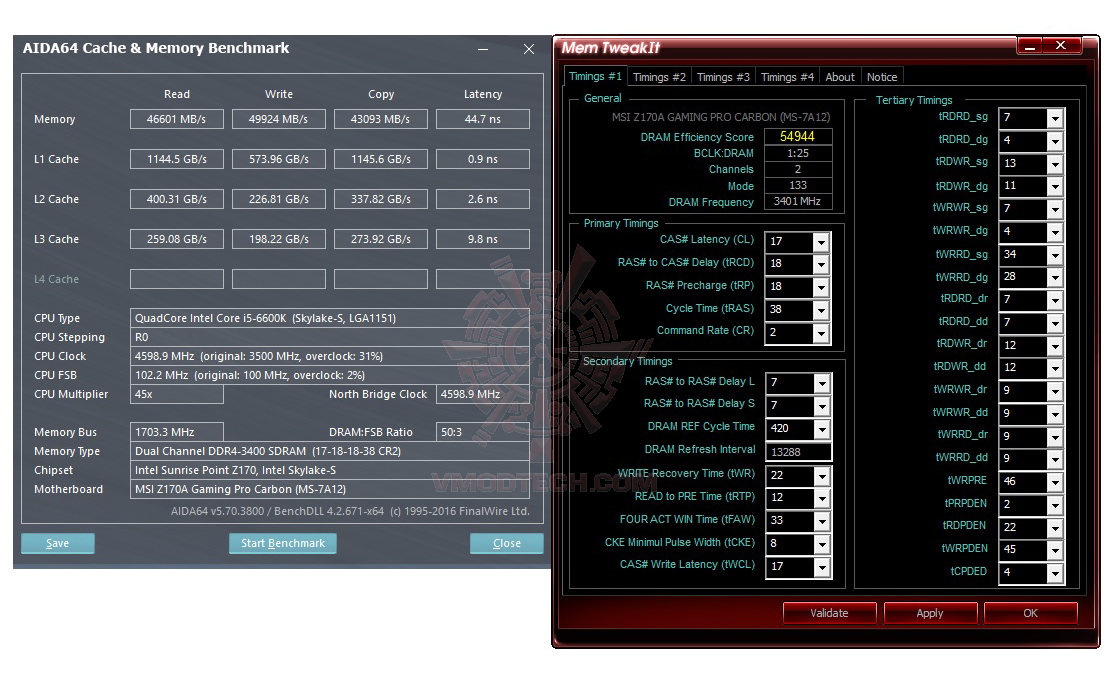Open the DRAM REF Cycle Time dropdown
Screen dimensions: 1108x675
(x=822, y=429)
